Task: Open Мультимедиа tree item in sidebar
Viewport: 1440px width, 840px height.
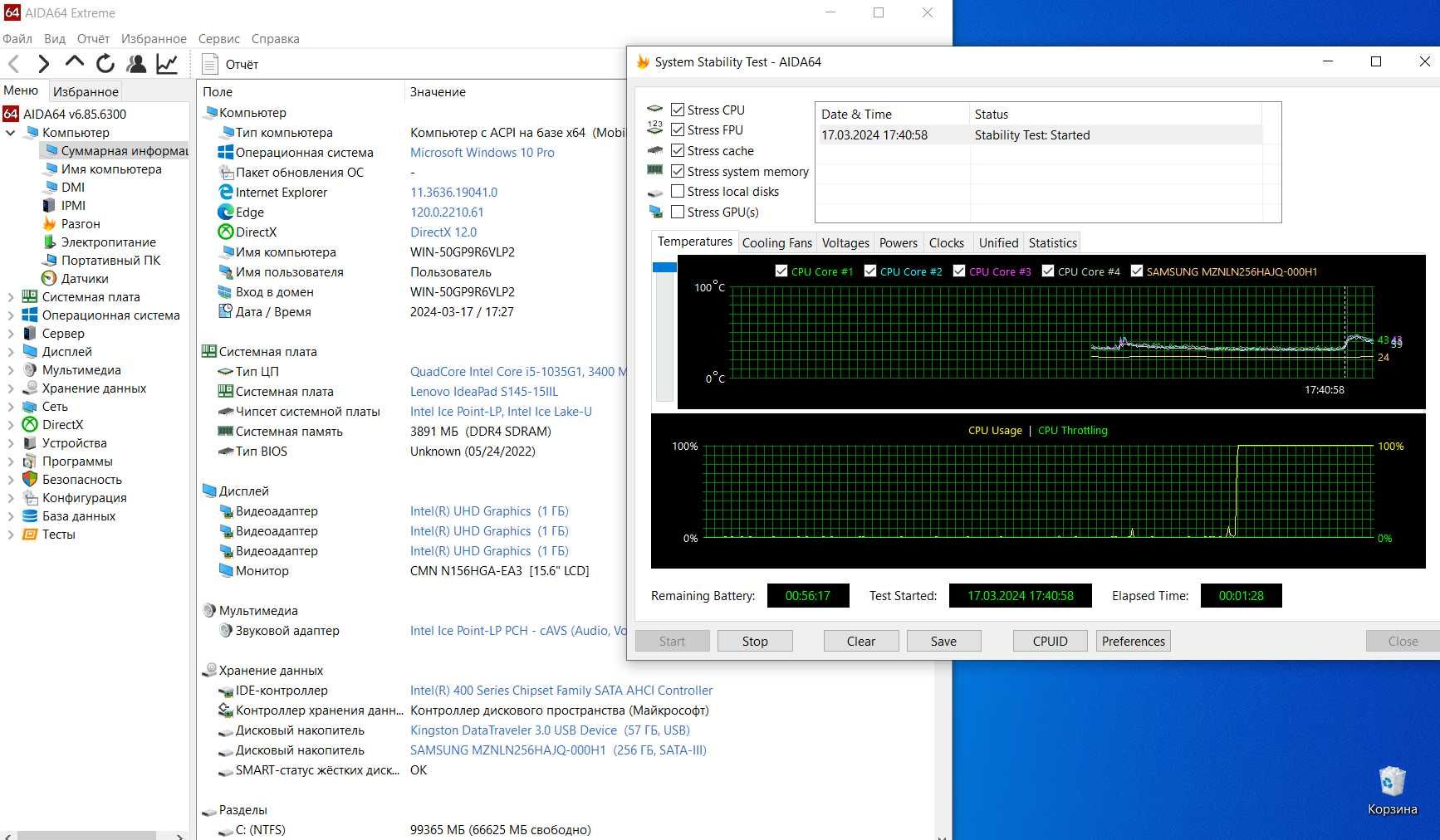Action: coord(81,370)
